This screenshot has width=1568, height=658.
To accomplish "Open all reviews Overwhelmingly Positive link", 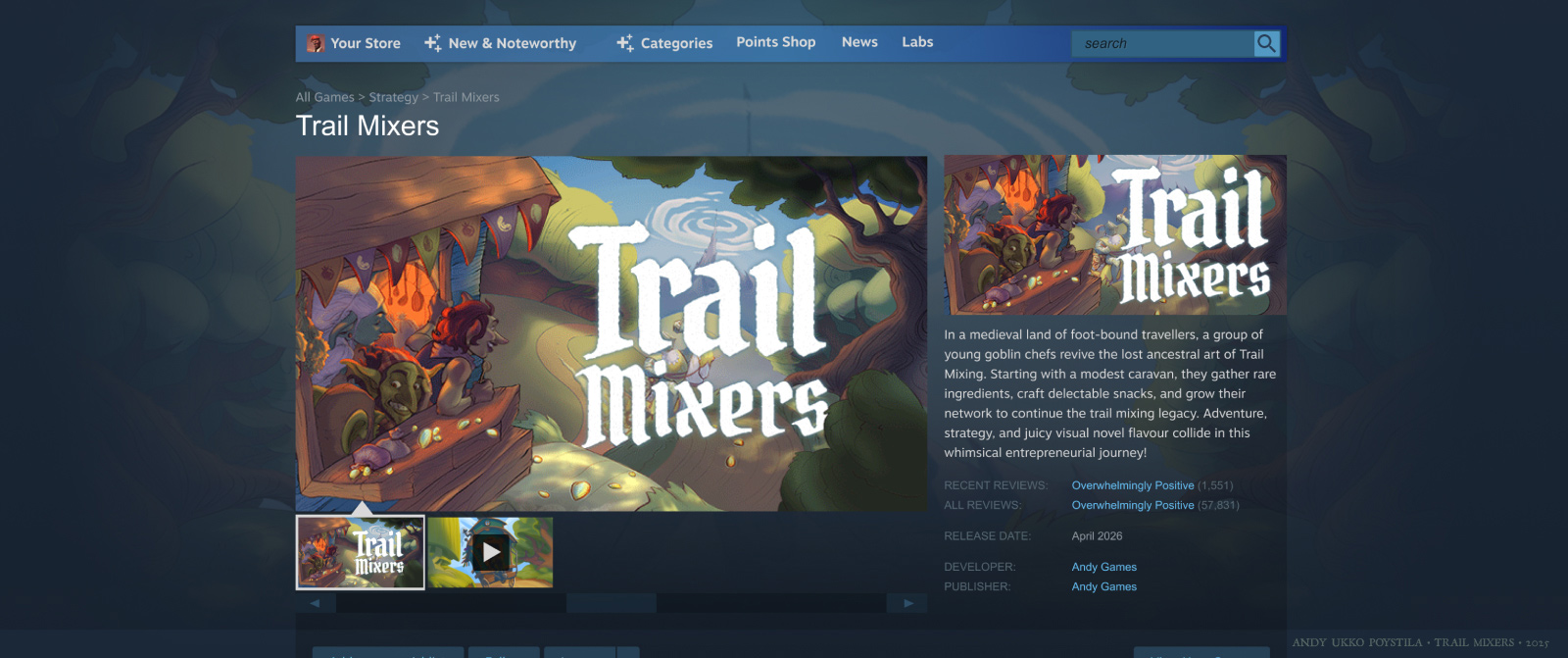I will [1132, 505].
